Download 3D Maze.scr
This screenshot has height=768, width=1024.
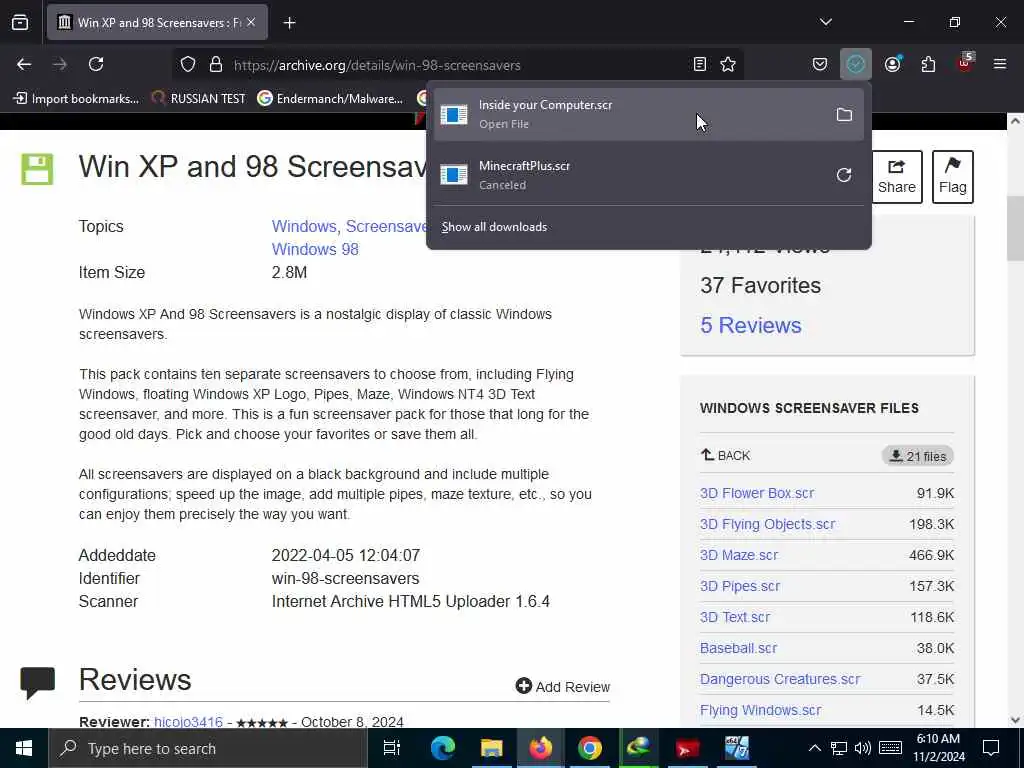point(739,555)
